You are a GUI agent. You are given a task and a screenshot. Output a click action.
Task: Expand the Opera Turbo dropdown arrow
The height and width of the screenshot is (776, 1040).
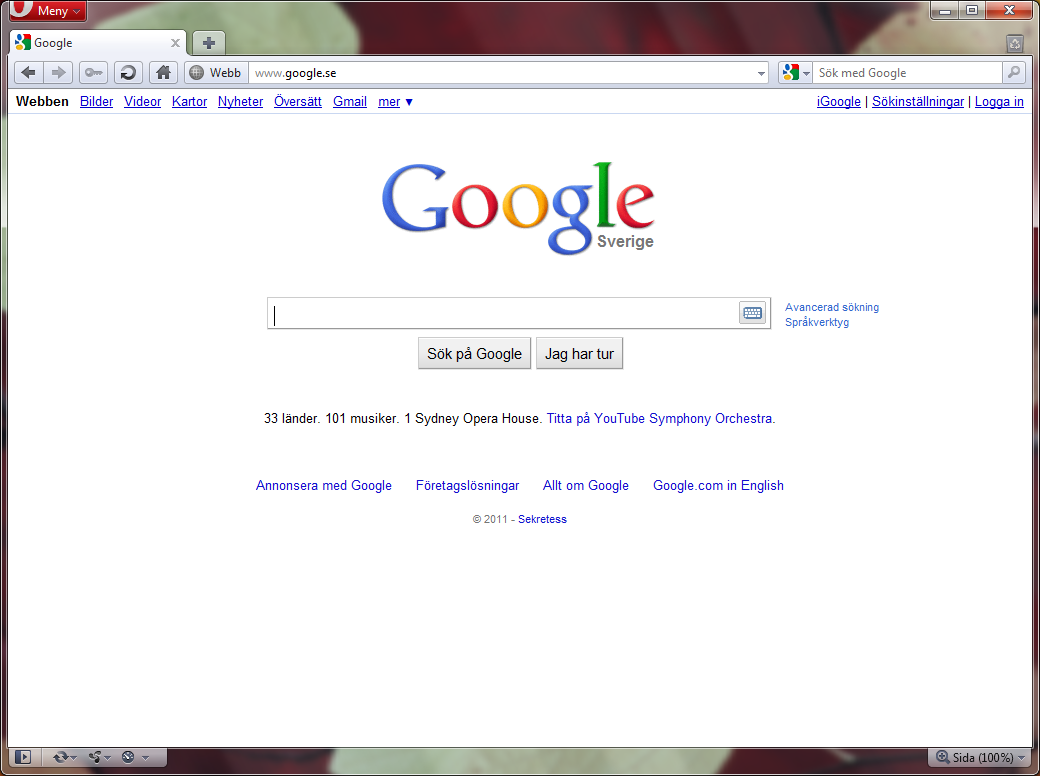[x=145, y=757]
